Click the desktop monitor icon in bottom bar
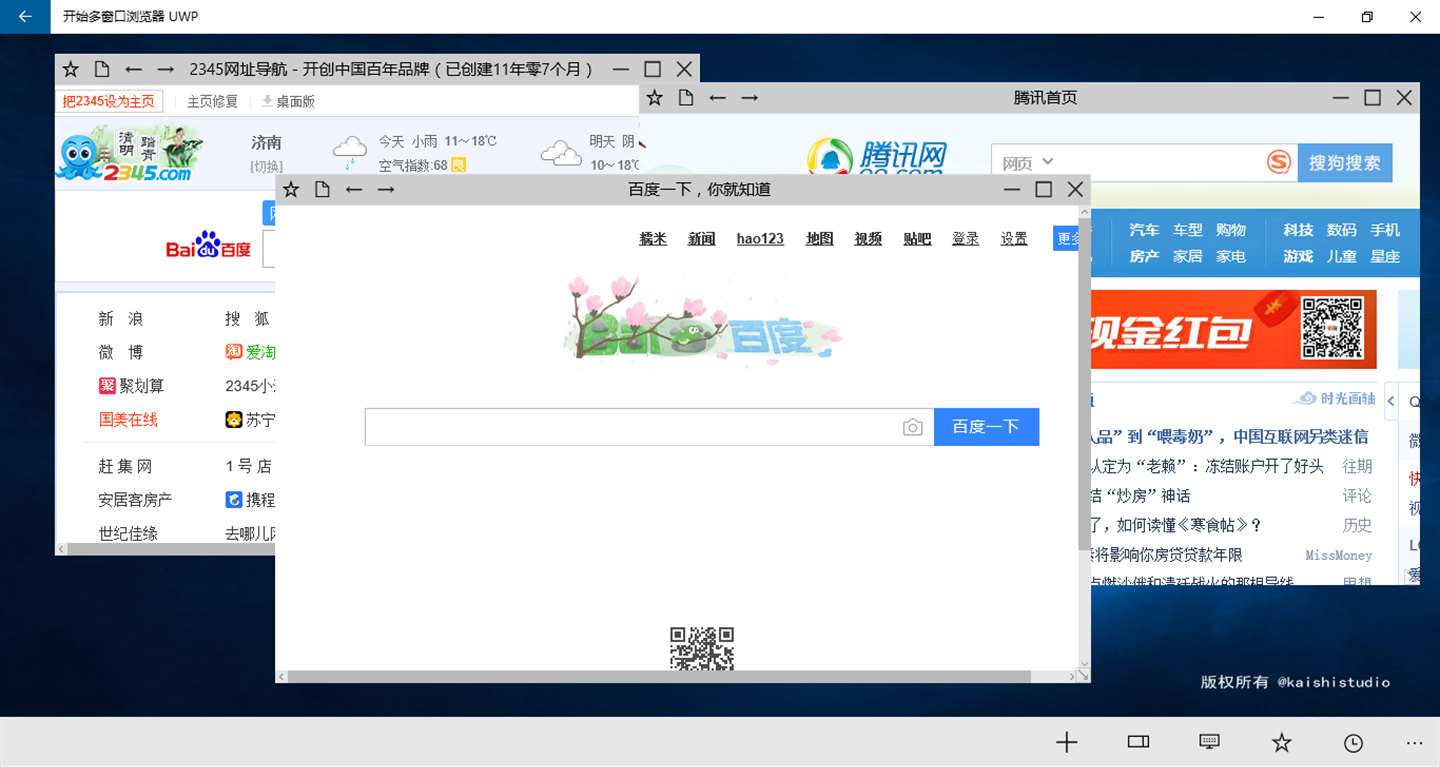The image size is (1440, 767). click(x=1209, y=741)
